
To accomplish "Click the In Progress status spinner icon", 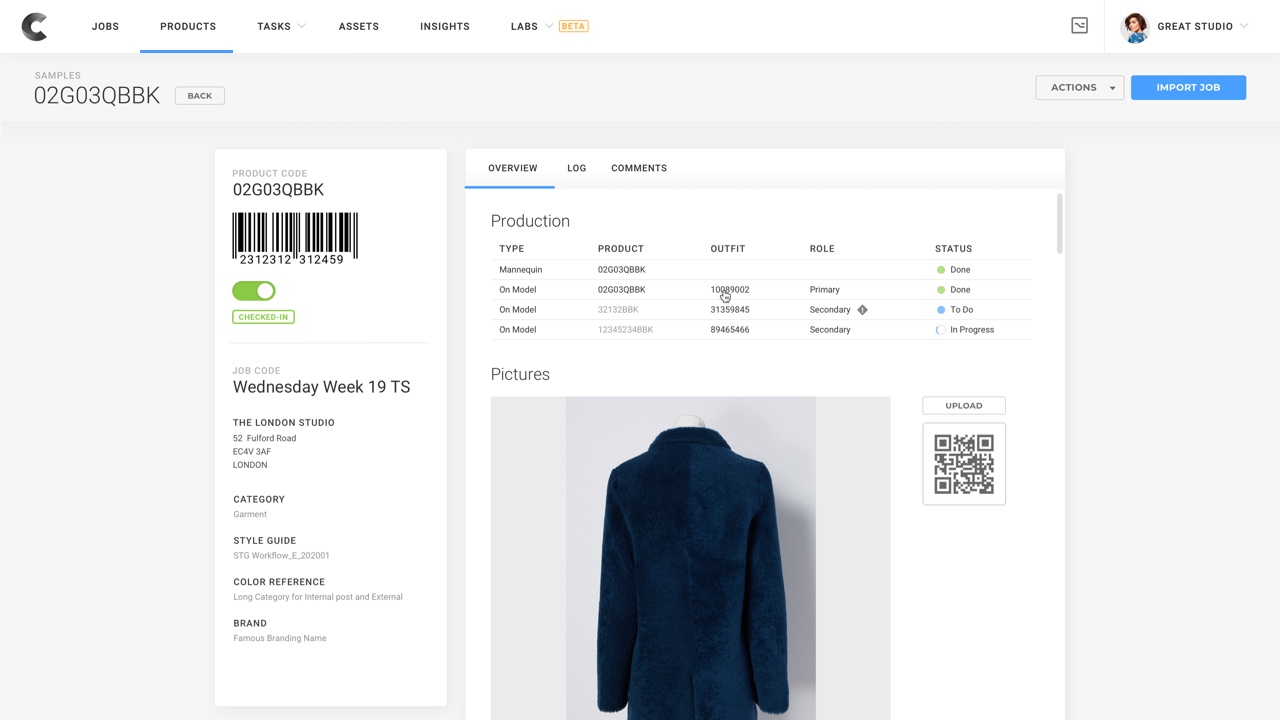I will click(x=940, y=330).
